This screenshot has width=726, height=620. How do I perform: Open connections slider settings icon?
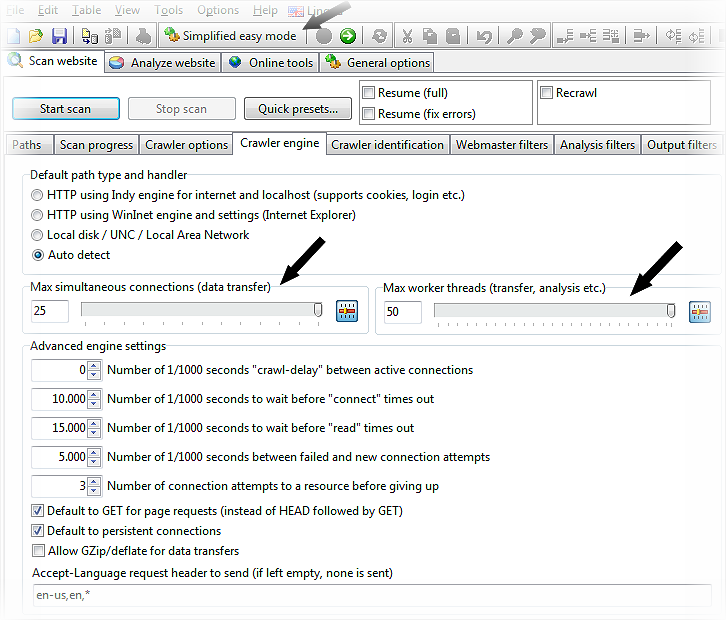tap(347, 311)
